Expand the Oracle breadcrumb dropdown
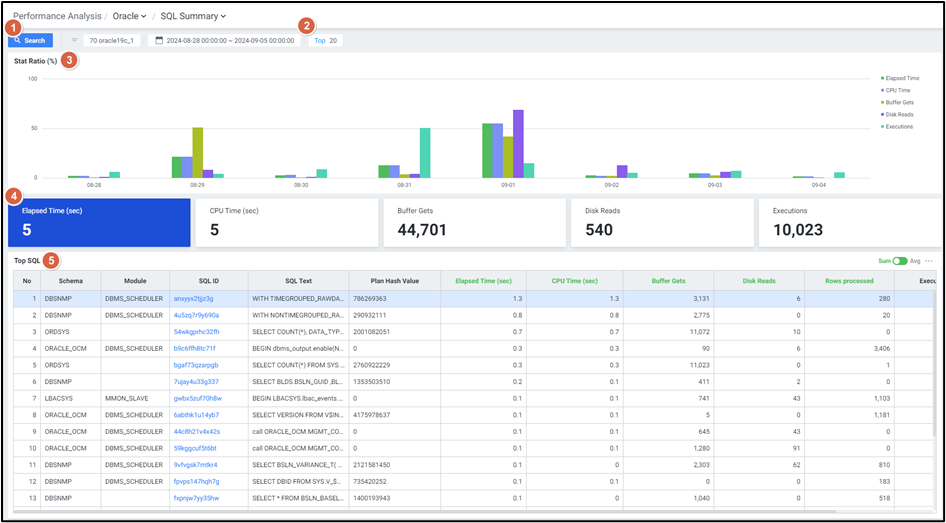The width and height of the screenshot is (946, 523). [130, 16]
